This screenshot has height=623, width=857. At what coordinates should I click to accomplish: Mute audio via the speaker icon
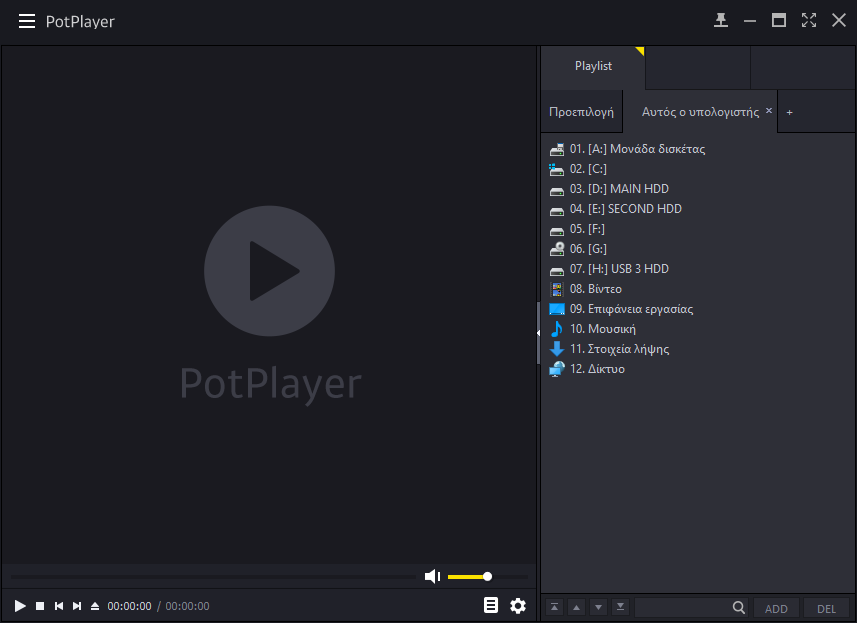coord(432,577)
